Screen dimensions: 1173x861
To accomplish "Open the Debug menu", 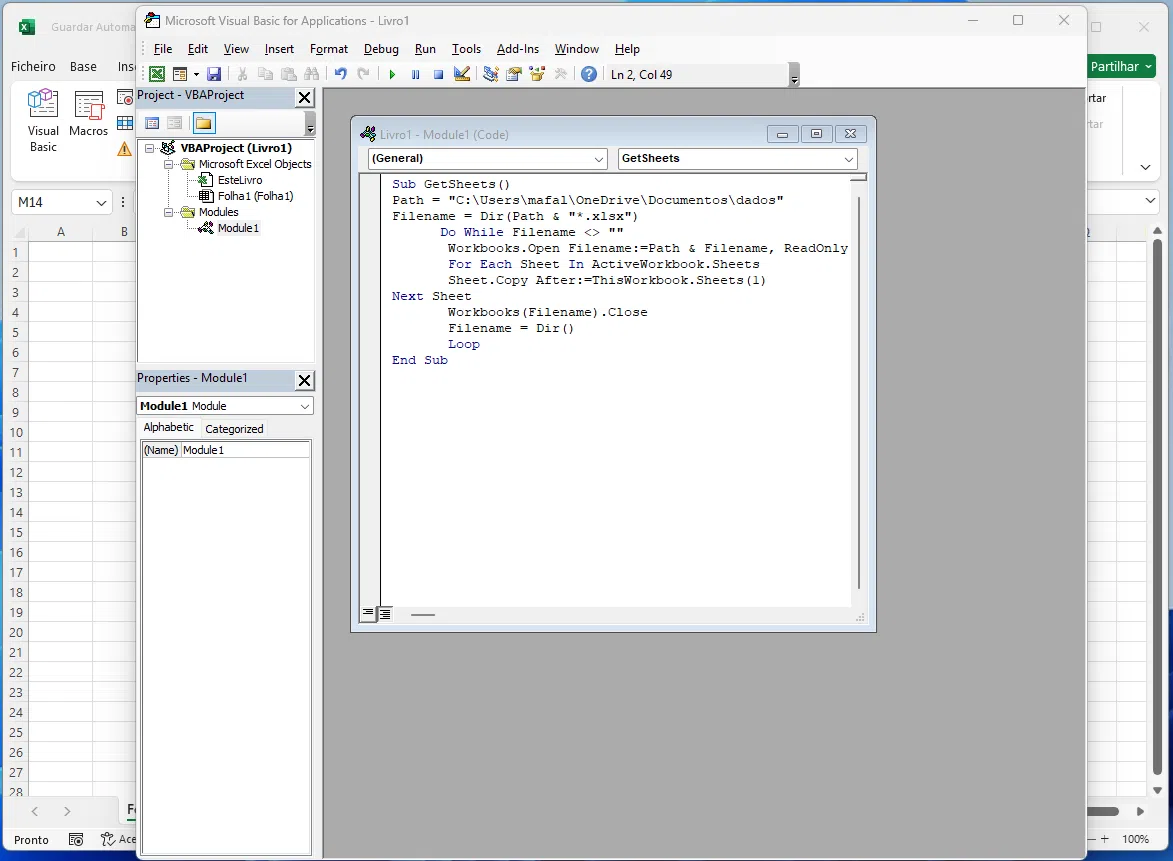I will pos(381,49).
